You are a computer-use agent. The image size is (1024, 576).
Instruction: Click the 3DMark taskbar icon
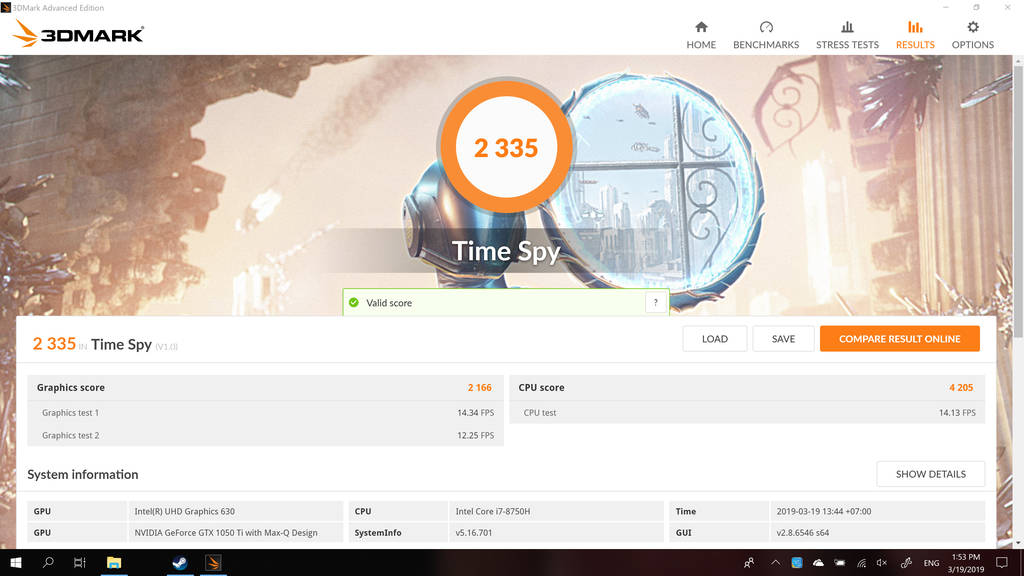(213, 563)
